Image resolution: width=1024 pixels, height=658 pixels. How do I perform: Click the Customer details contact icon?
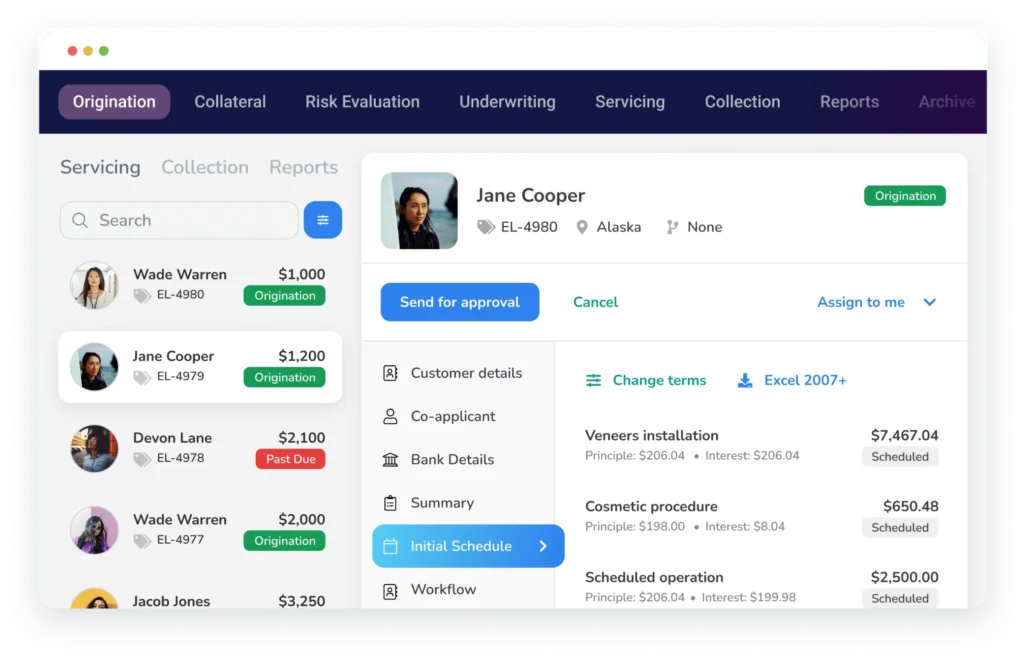[390, 373]
